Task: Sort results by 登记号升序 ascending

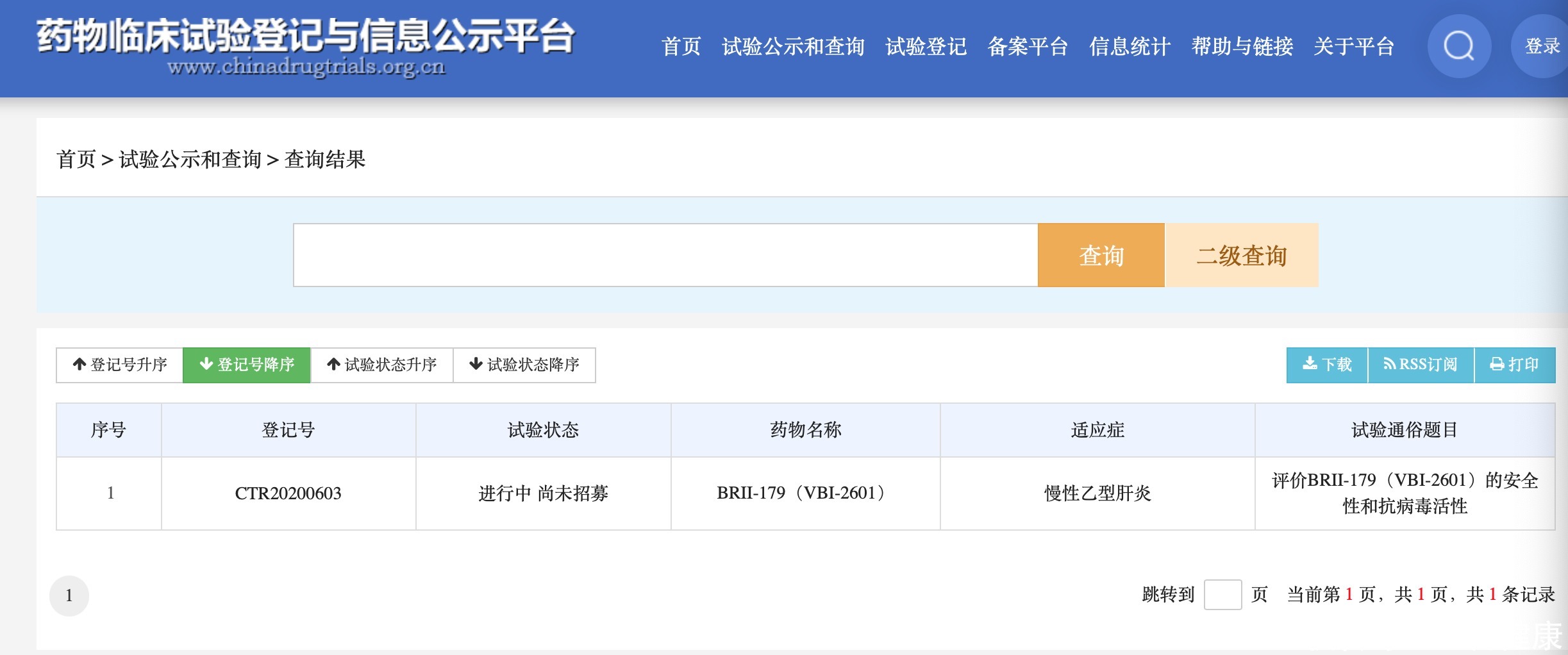Action: (x=119, y=365)
